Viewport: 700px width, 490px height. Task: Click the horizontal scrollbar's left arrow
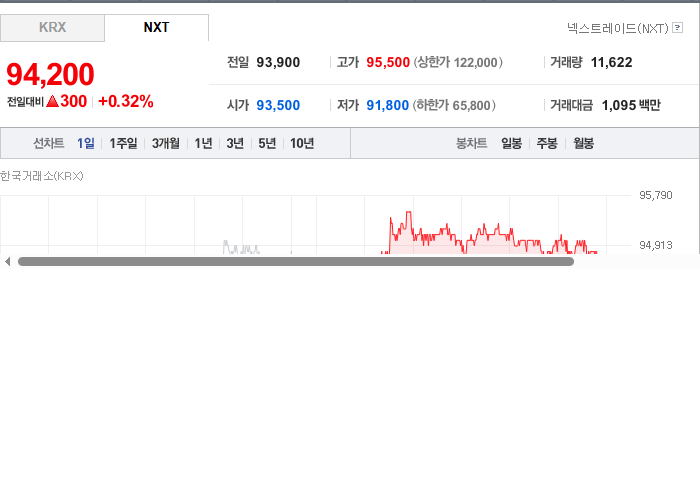pos(7,262)
